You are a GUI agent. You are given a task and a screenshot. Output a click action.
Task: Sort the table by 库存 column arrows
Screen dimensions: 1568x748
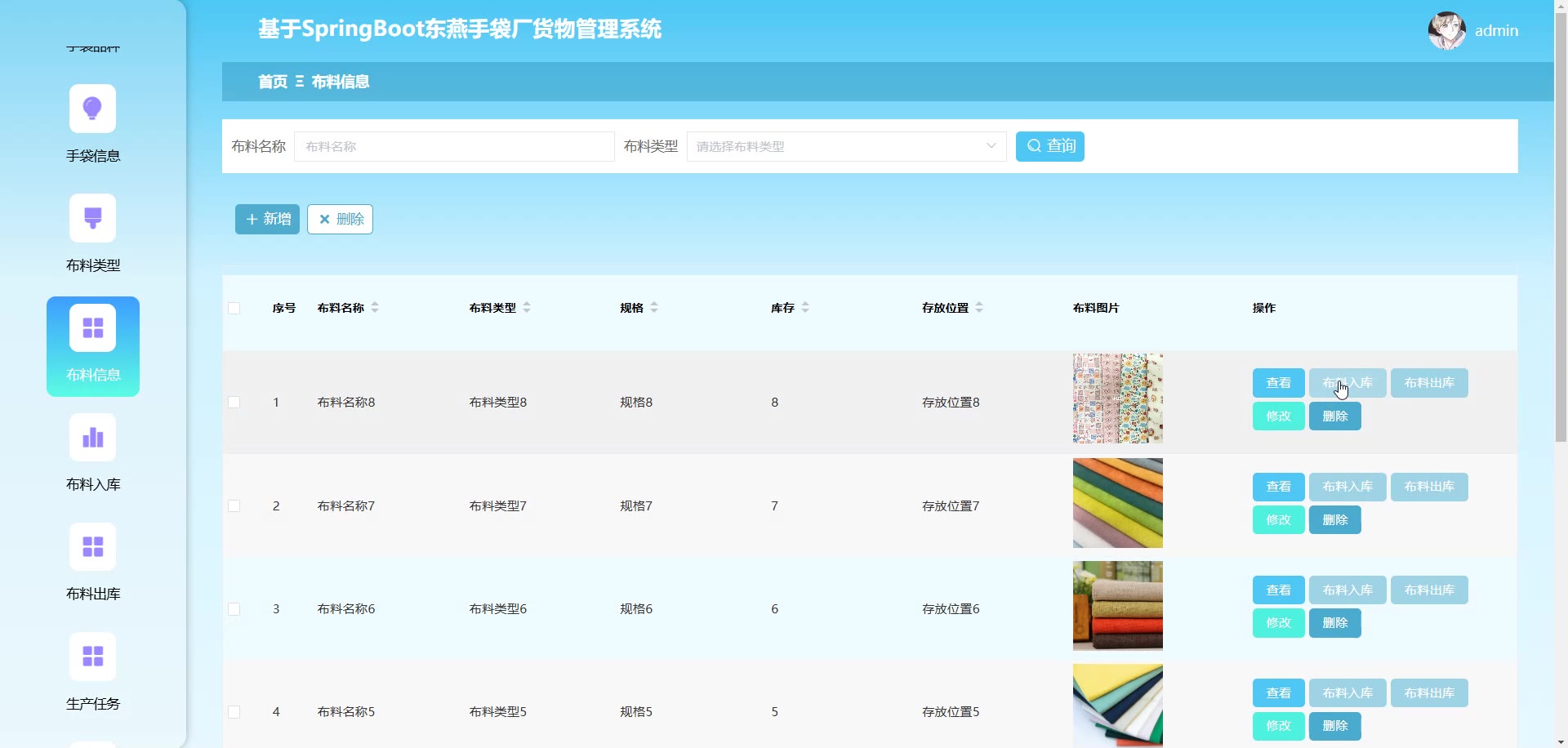click(805, 308)
